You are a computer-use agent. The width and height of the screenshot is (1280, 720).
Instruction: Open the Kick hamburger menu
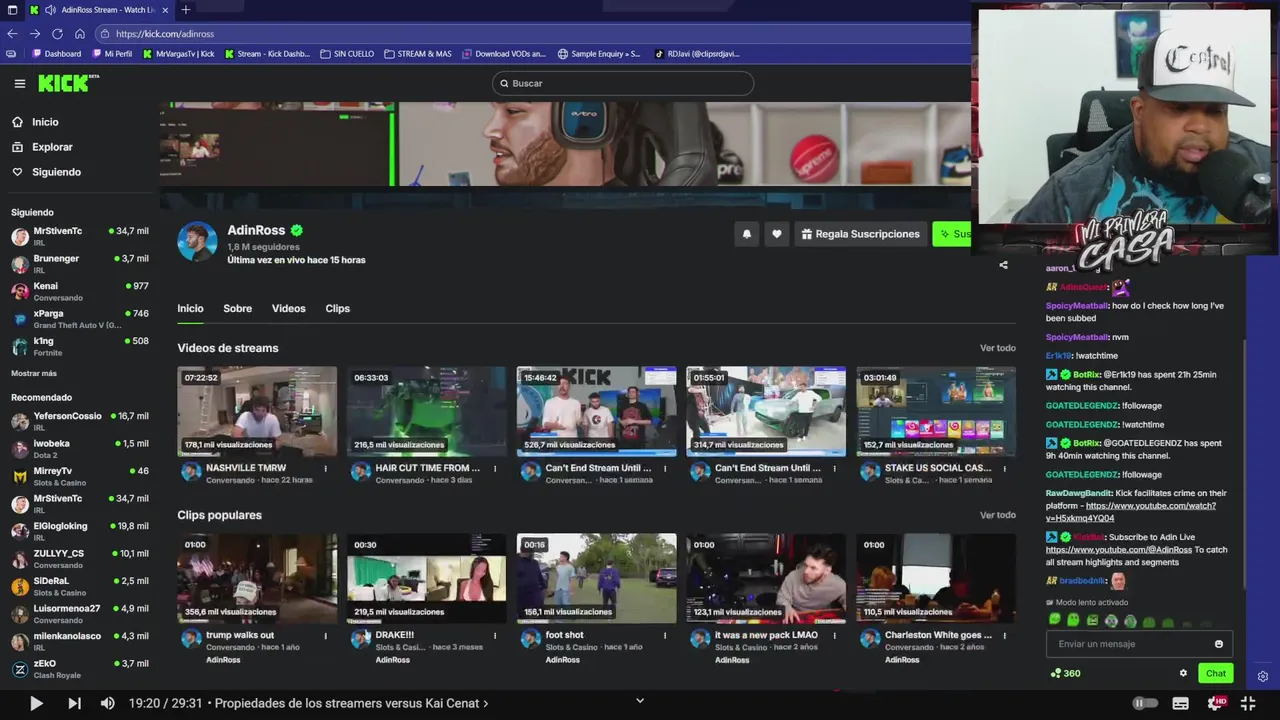[19, 83]
